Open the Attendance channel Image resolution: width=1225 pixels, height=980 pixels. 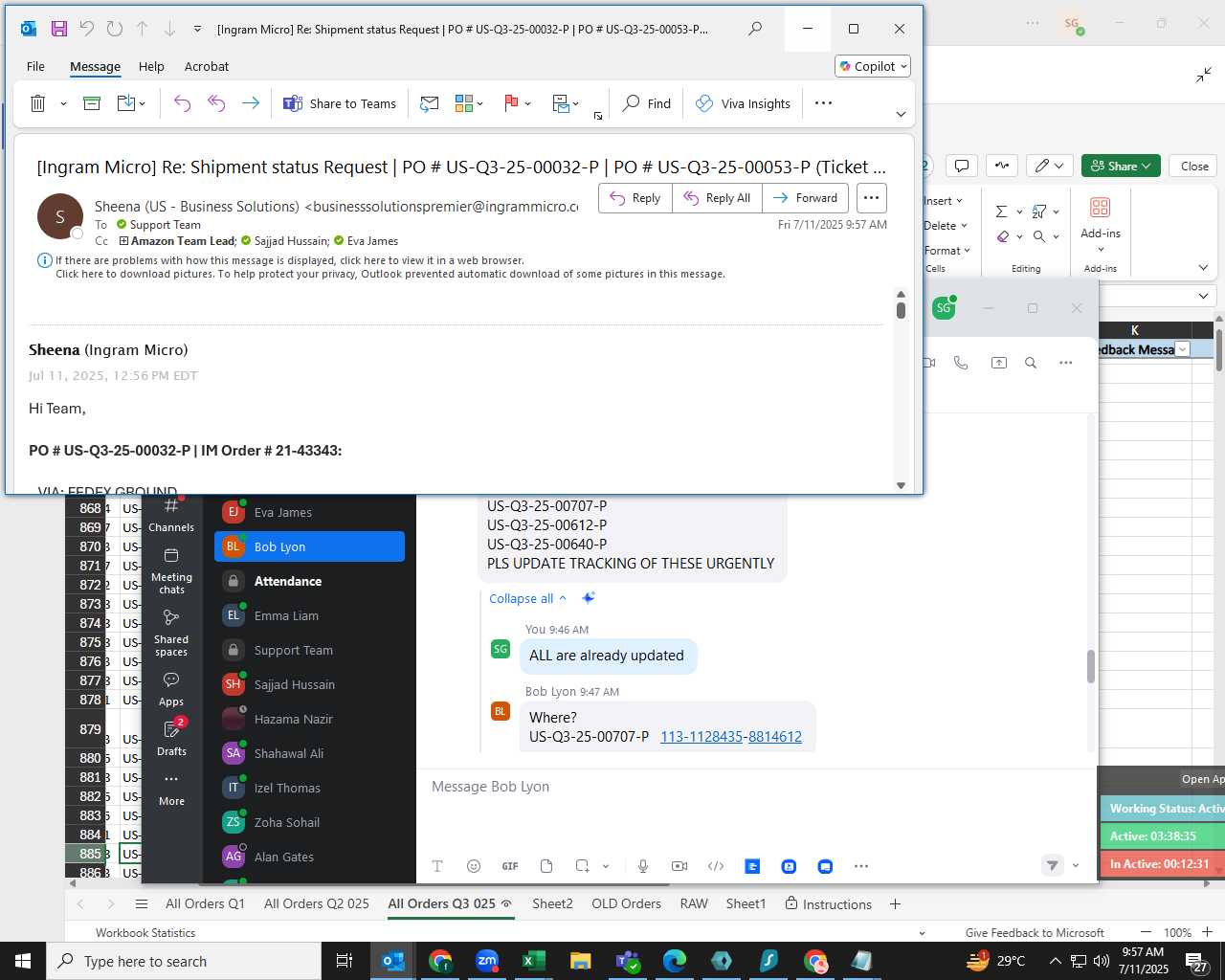pyautogui.click(x=309, y=581)
